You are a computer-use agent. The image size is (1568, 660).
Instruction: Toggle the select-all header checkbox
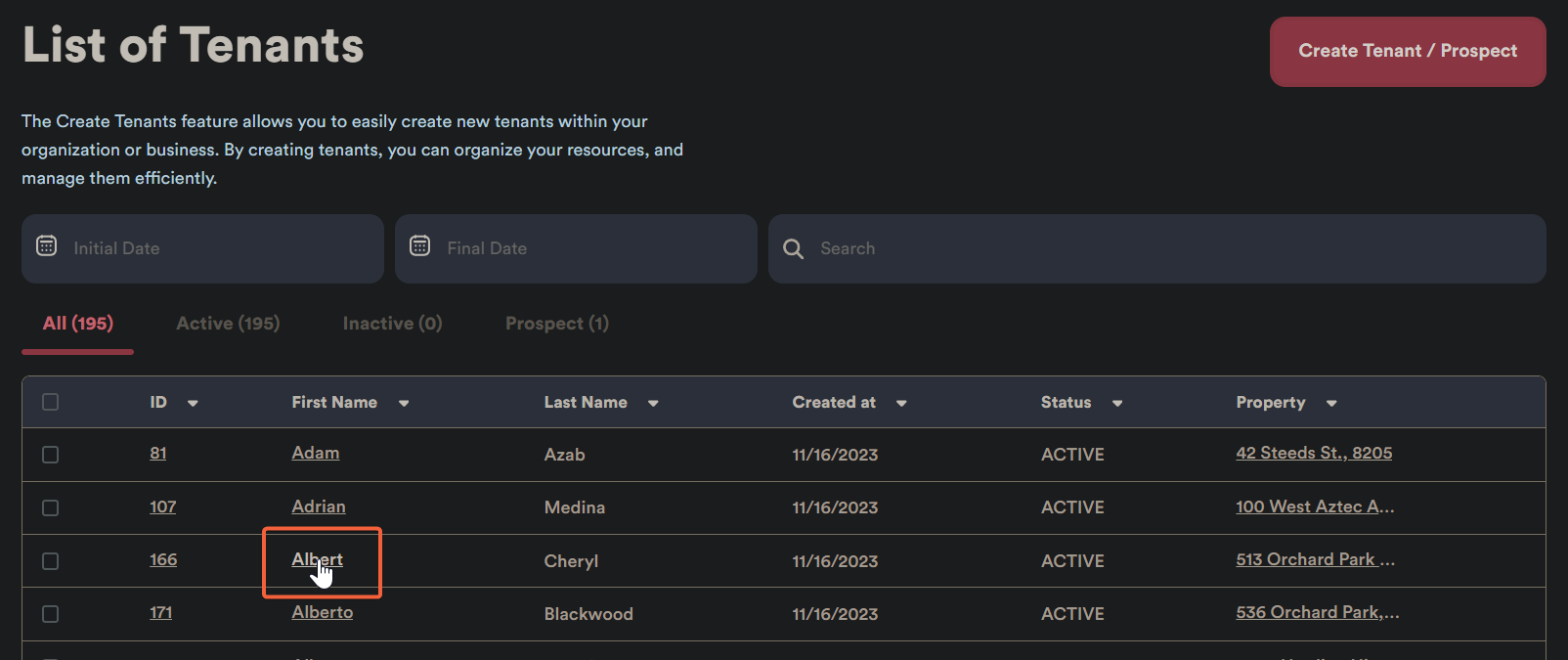[51, 402]
